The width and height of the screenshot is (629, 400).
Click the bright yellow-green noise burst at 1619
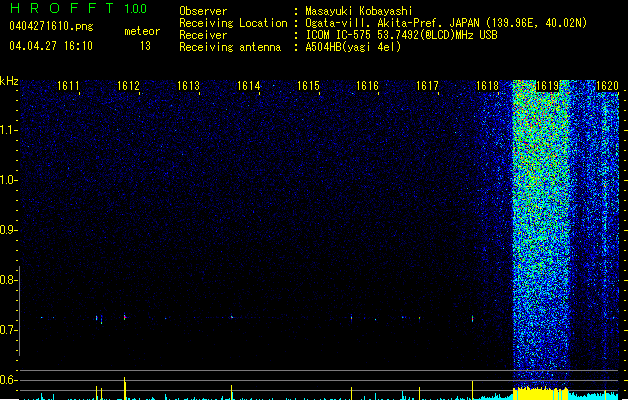pyautogui.click(x=542, y=235)
